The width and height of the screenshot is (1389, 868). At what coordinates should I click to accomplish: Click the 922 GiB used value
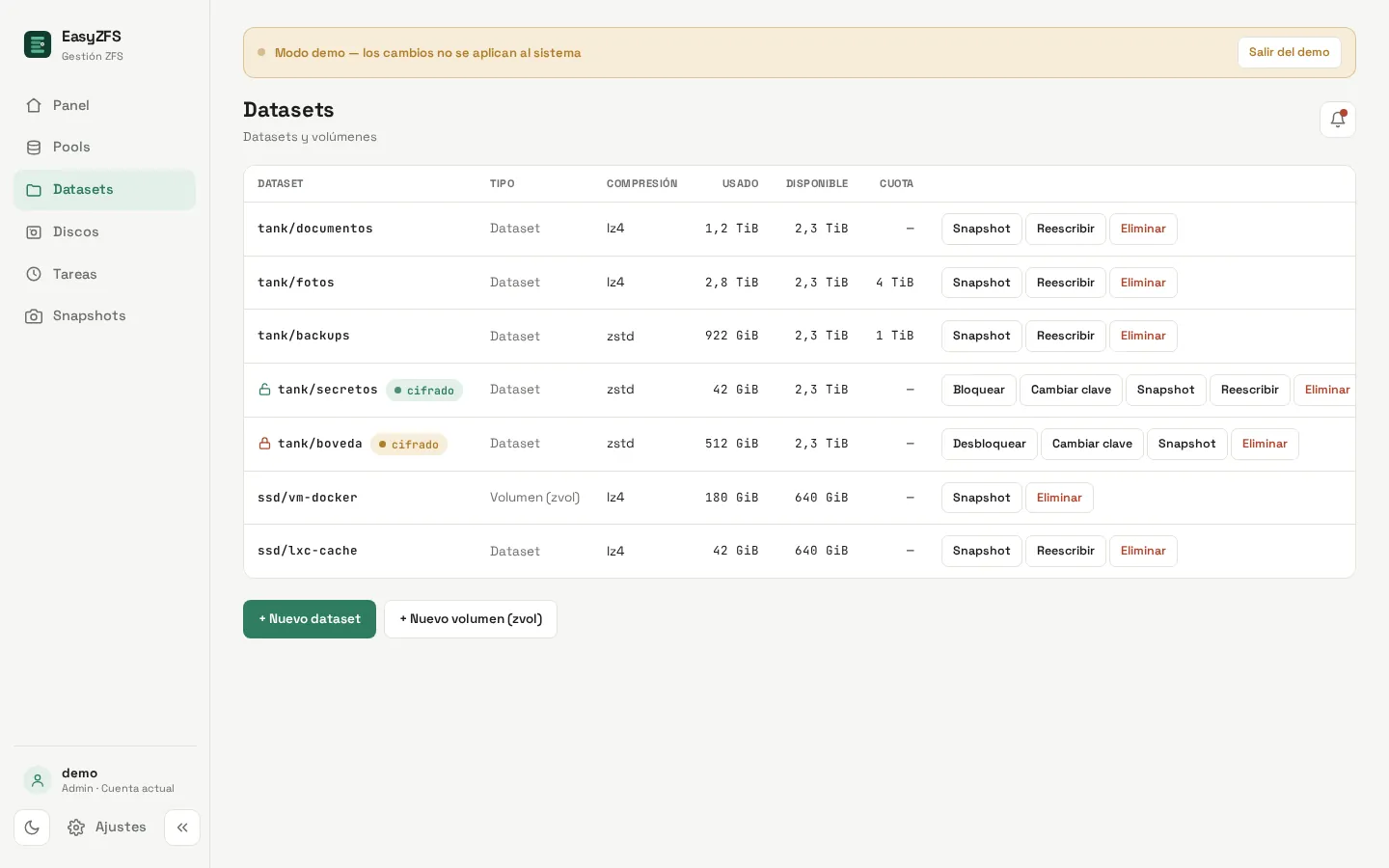(731, 336)
